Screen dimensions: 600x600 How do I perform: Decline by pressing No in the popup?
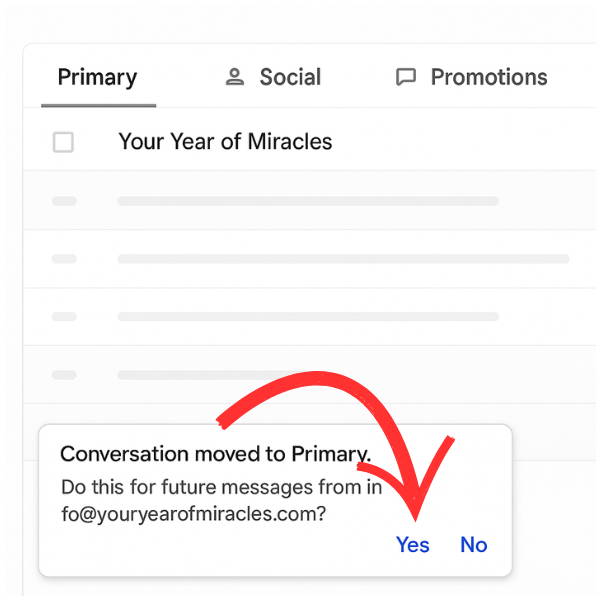[x=473, y=545]
